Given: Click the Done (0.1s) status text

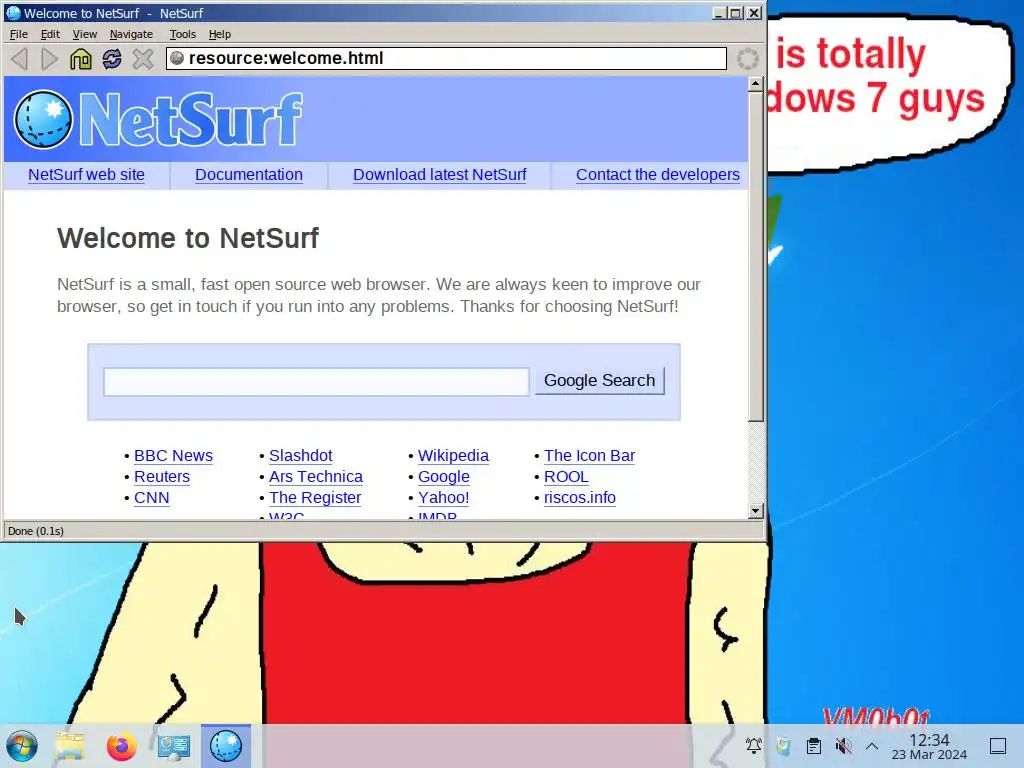Looking at the screenshot, I should pos(36,531).
